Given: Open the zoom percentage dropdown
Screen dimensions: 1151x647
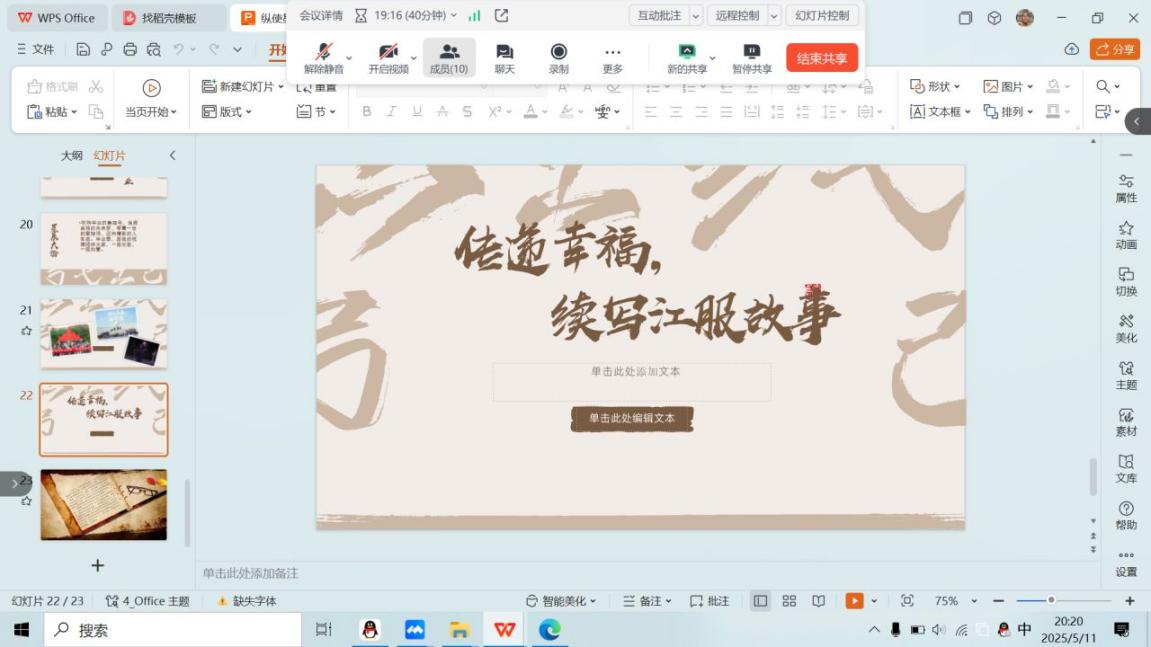Looking at the screenshot, I should (x=953, y=601).
